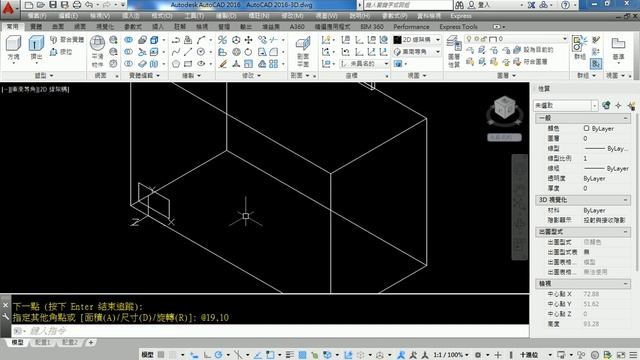Toggle lineweight display in status bar
Viewport: 640px width, 360px height.
pyautogui.click(x=290, y=355)
